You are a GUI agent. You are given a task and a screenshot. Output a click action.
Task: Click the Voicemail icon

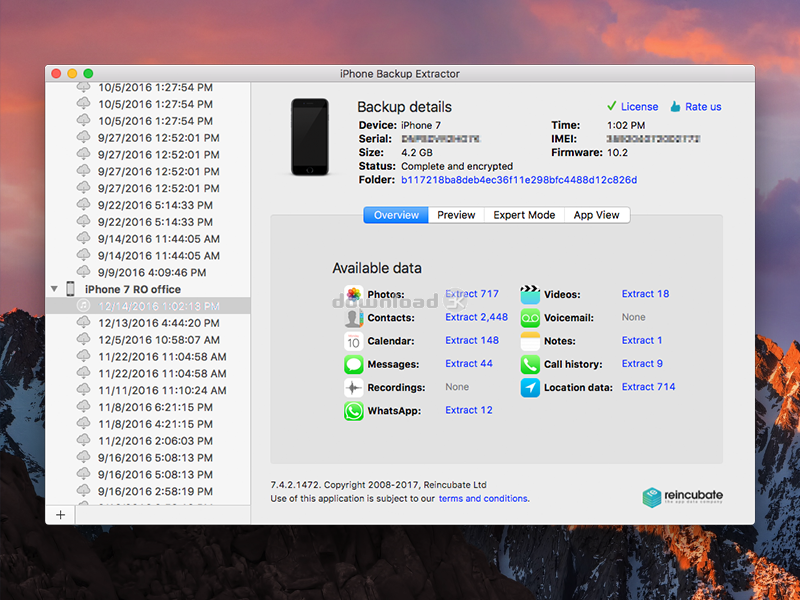530,317
